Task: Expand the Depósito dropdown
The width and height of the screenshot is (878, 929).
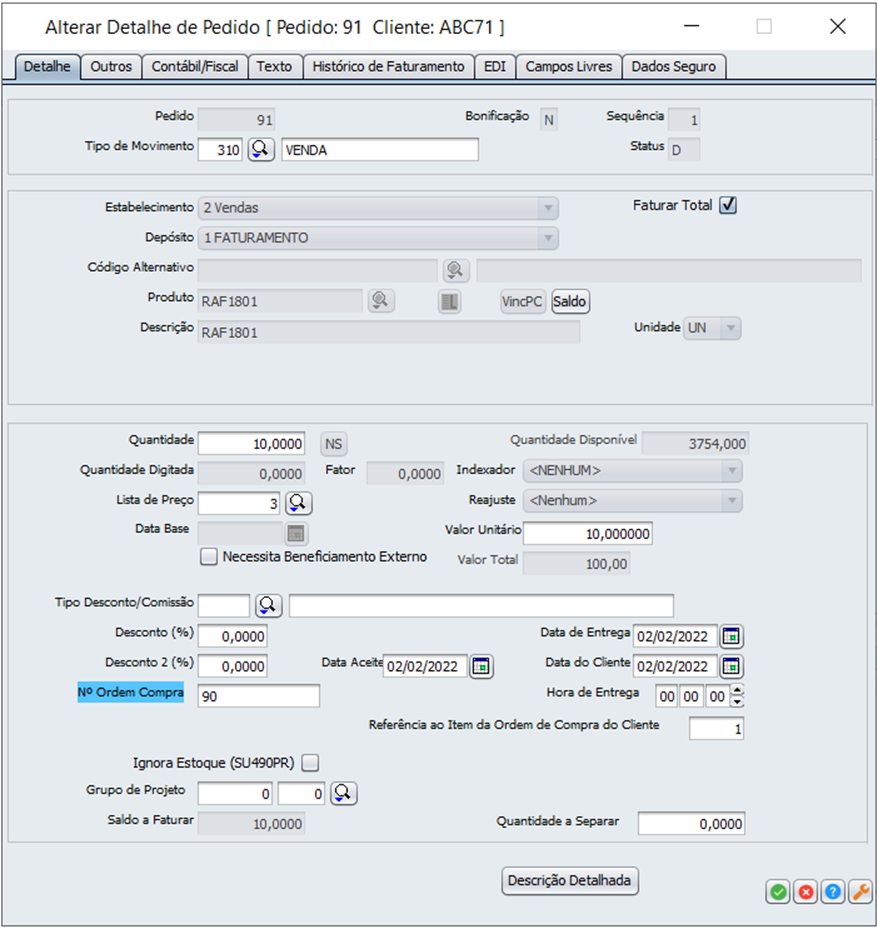Action: (x=548, y=238)
